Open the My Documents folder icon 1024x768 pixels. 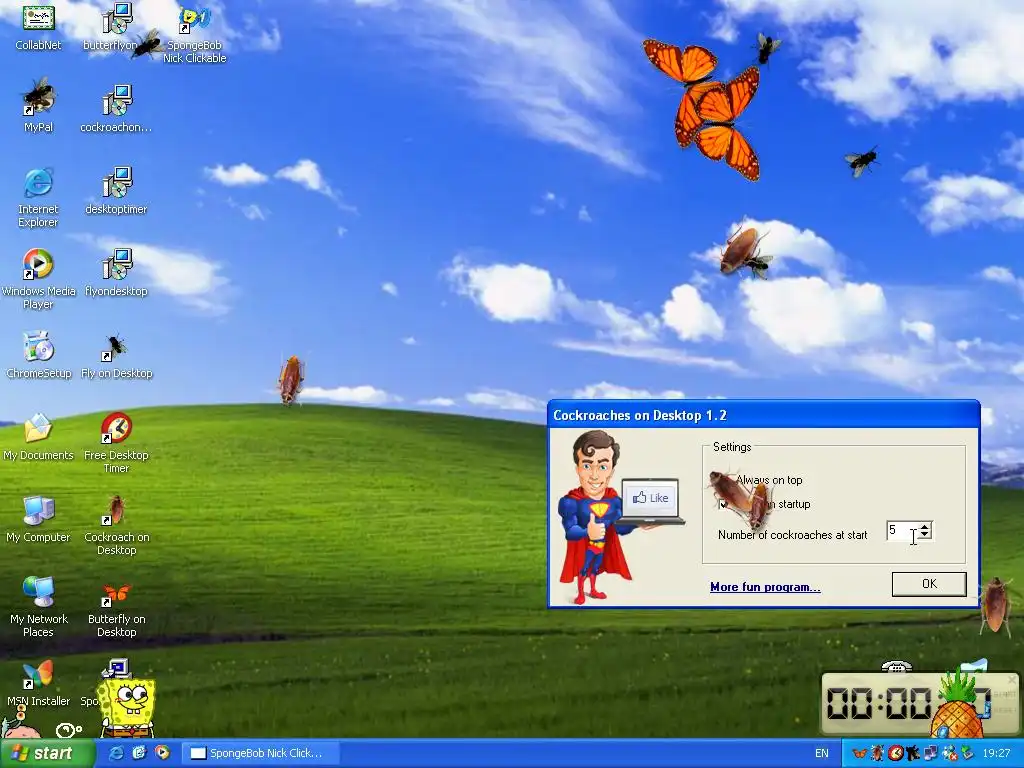coord(39,436)
